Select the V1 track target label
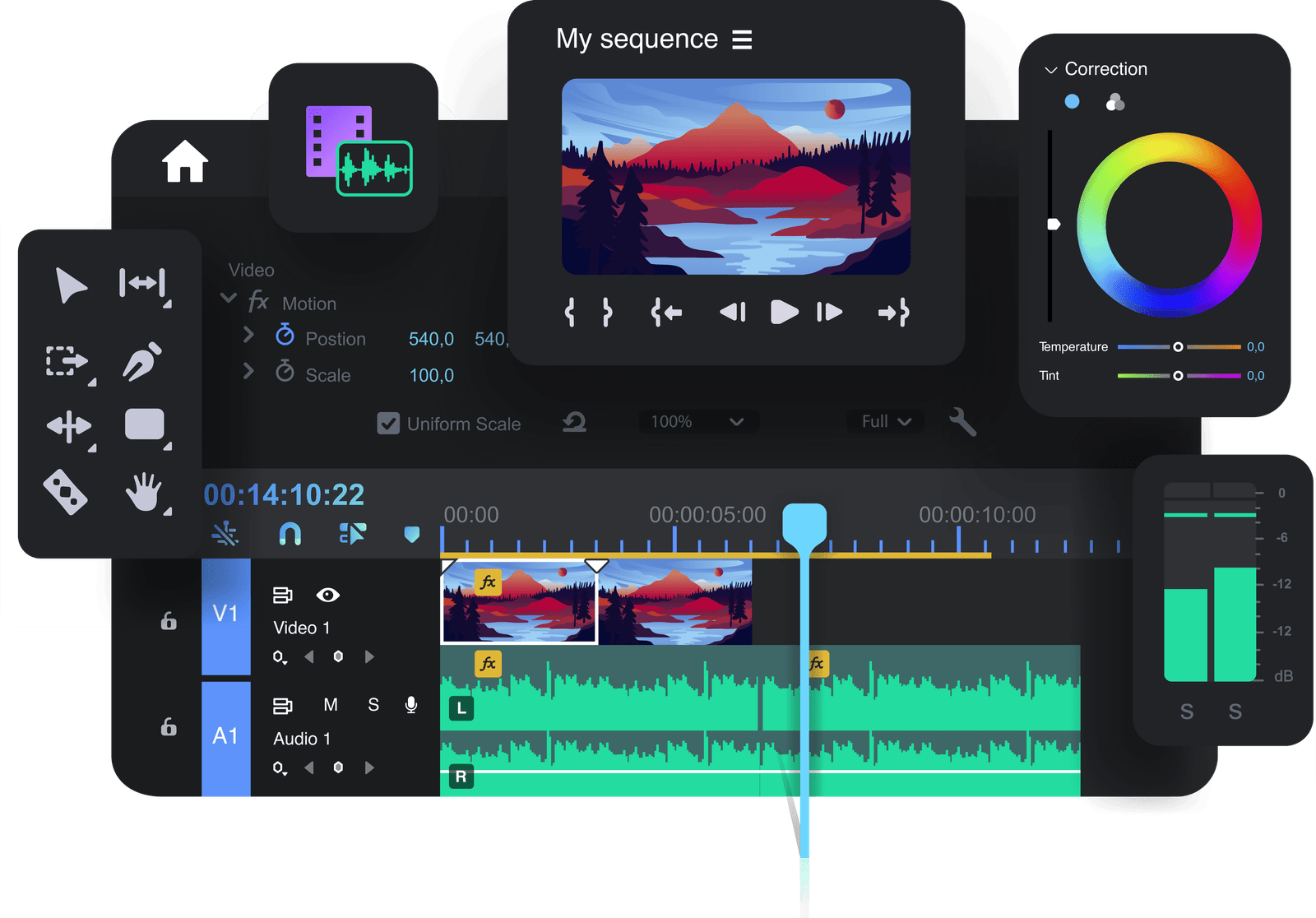The image size is (1316, 918). click(x=225, y=614)
